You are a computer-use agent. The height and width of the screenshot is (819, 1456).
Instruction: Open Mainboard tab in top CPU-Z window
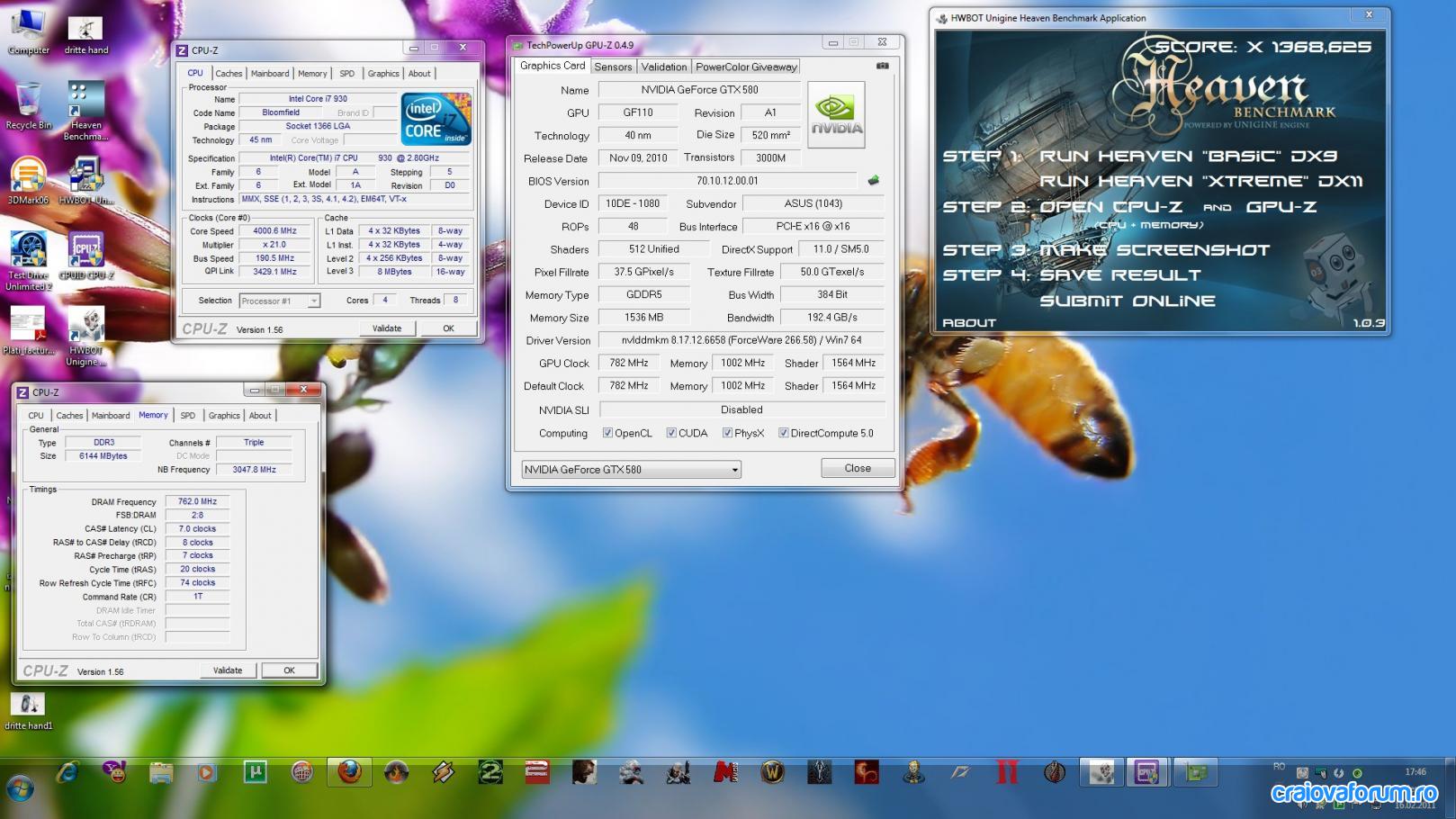[x=270, y=74]
